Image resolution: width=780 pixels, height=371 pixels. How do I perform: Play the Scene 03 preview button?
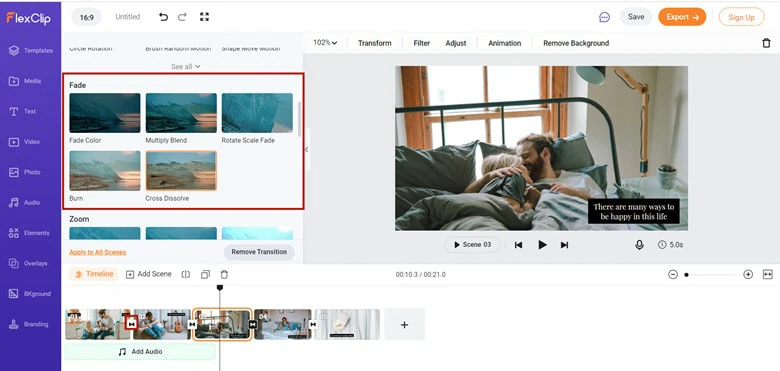(472, 245)
